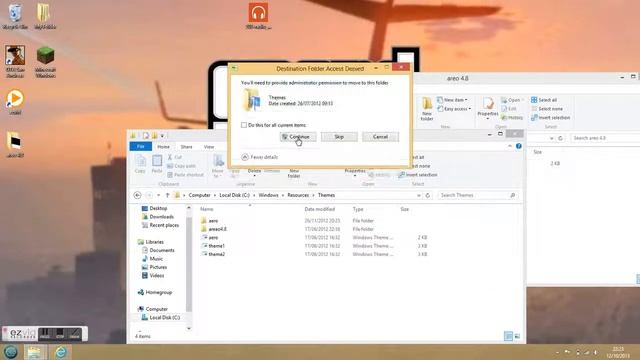Select the 'aero' Windows Theme file

(209, 238)
